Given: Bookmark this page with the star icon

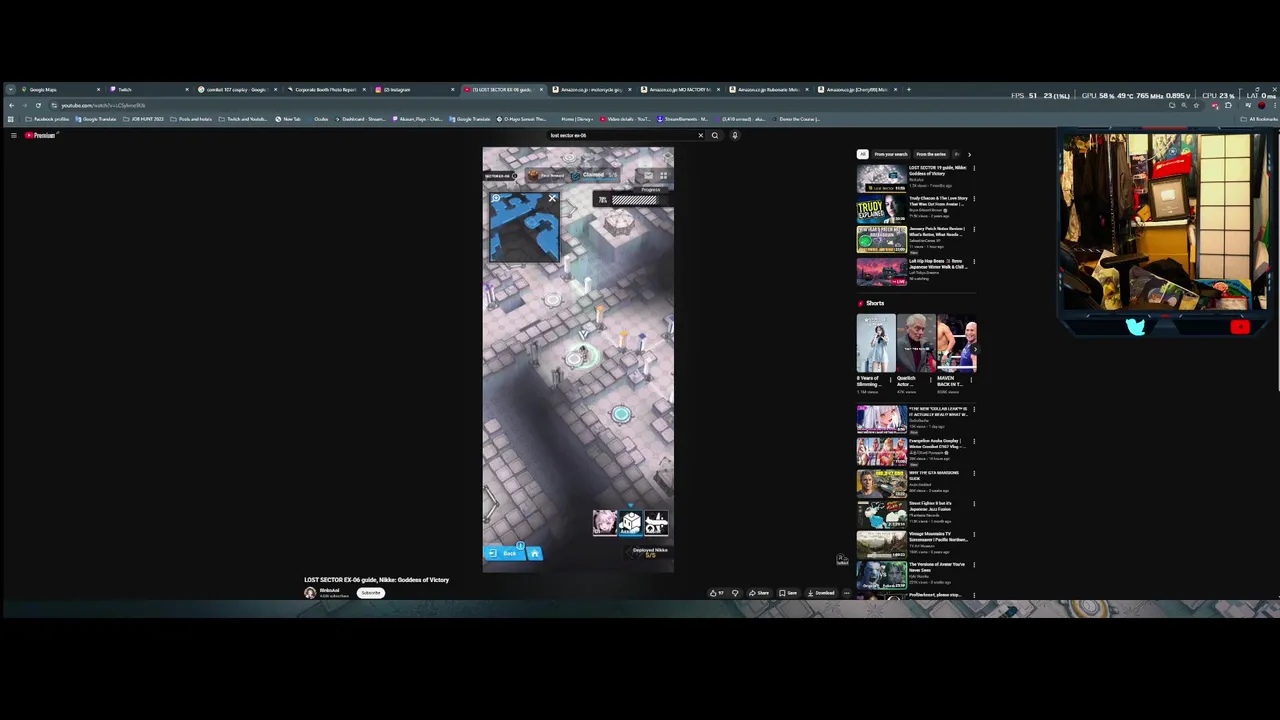Looking at the screenshot, I should tap(1196, 105).
